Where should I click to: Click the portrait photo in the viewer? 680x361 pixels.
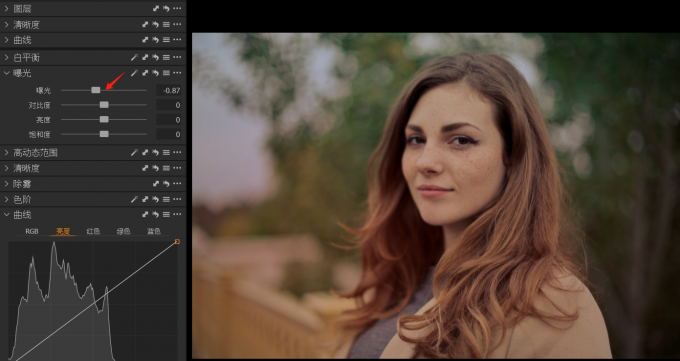pyautogui.click(x=436, y=196)
